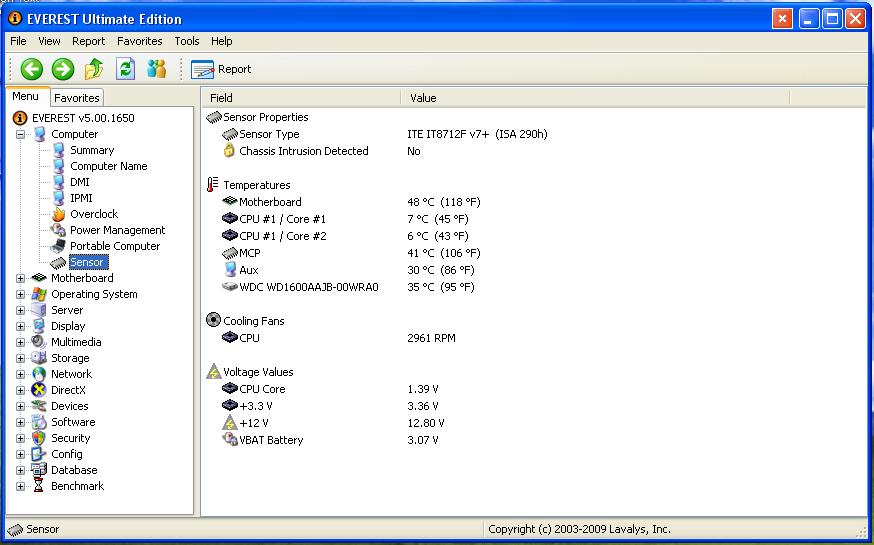Viewport: 874px width, 545px height.
Task: Click the Server icon in the tree
Action: [x=39, y=310]
